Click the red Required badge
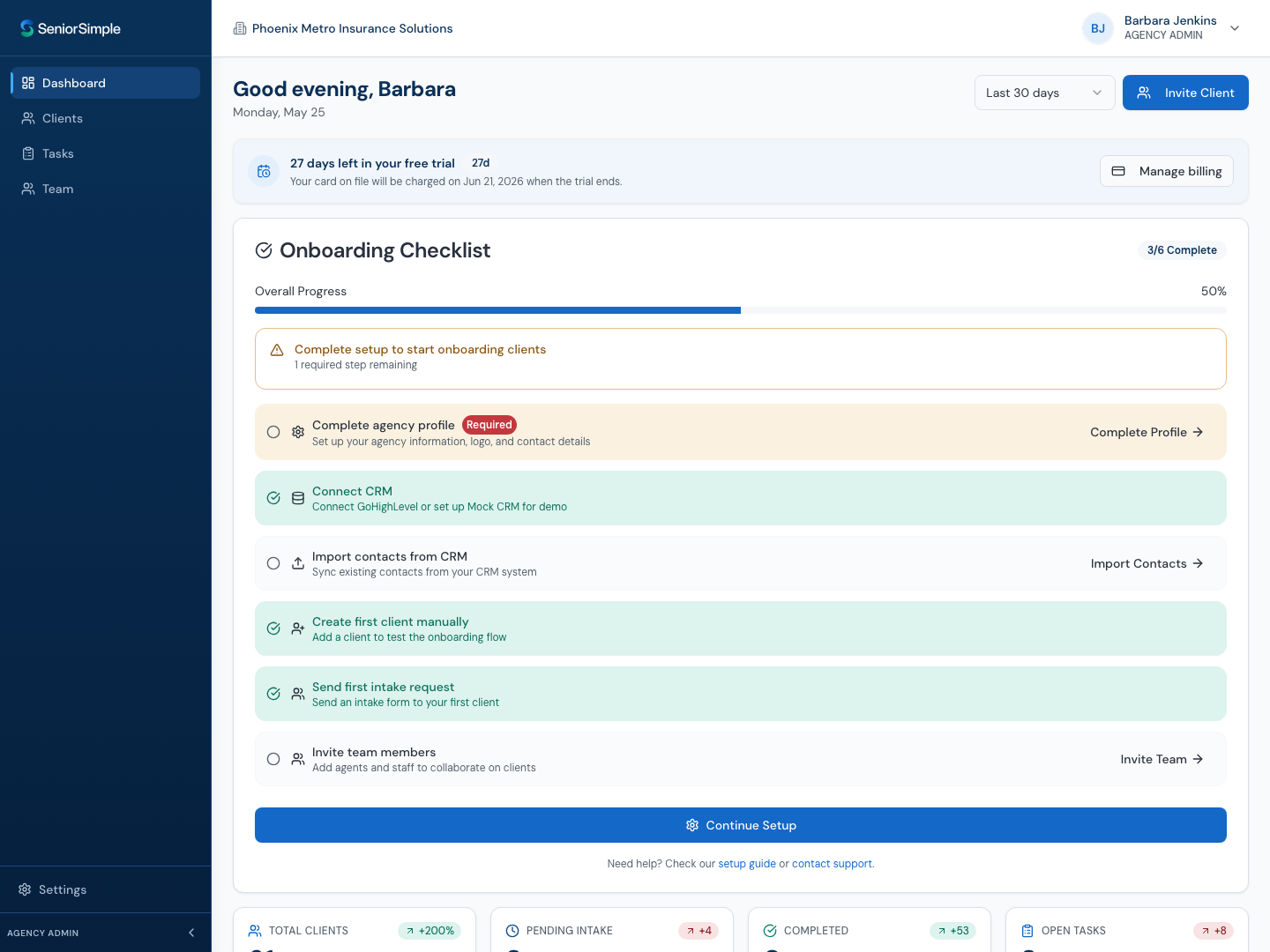This screenshot has width=1270, height=952. pyautogui.click(x=489, y=425)
